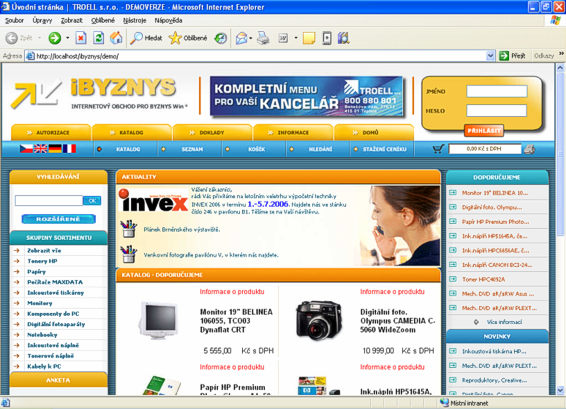This screenshot has height=409, width=566.
Task: Click the Belinea monitor product thumbnail
Action: [x=159, y=320]
